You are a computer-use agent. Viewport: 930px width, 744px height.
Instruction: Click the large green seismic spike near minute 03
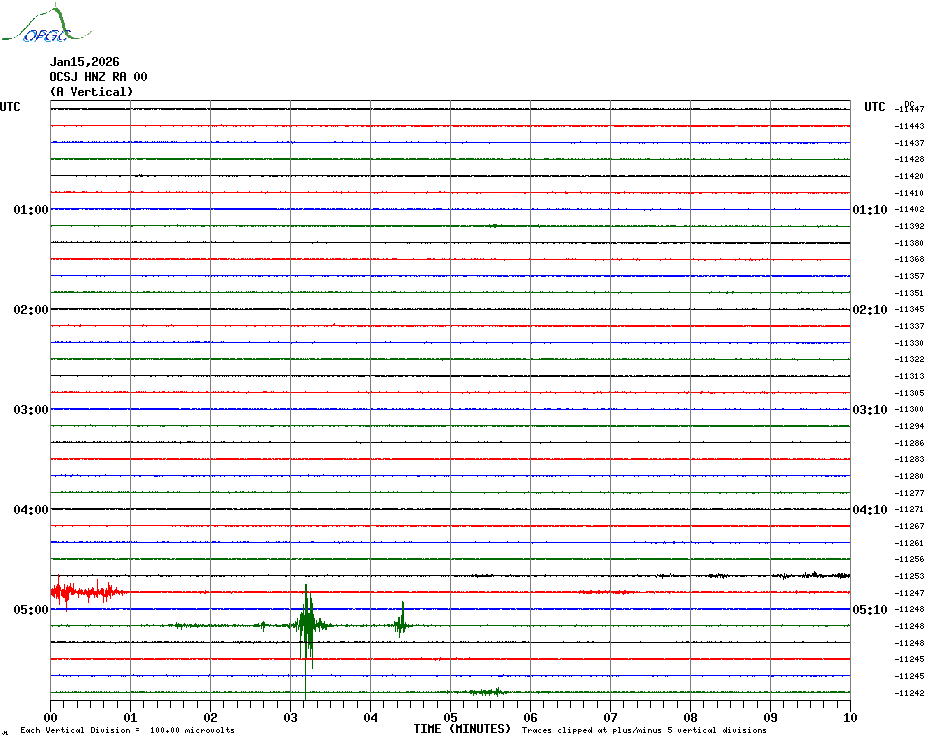(307, 626)
